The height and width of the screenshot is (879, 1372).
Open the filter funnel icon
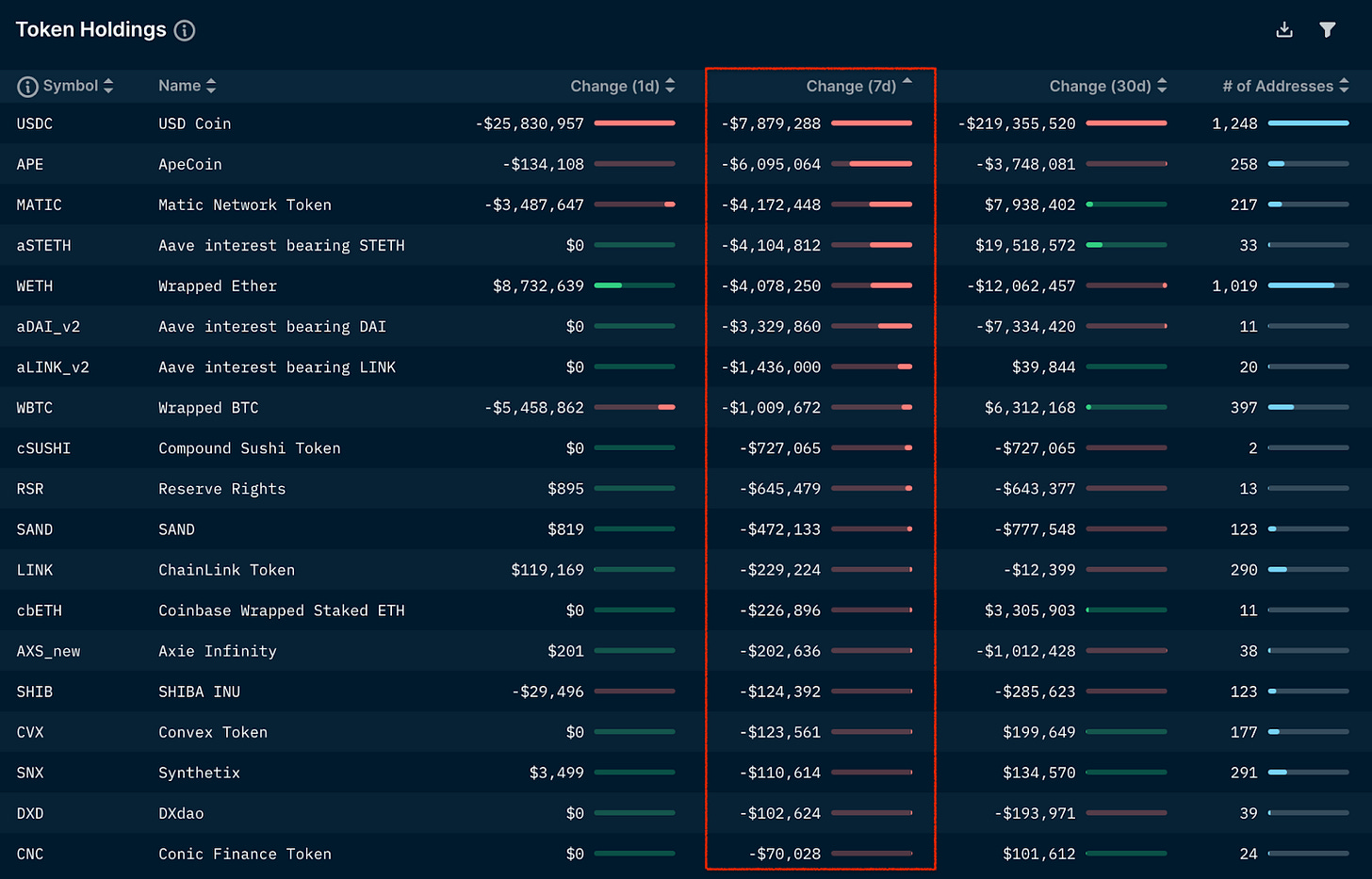[x=1328, y=30]
